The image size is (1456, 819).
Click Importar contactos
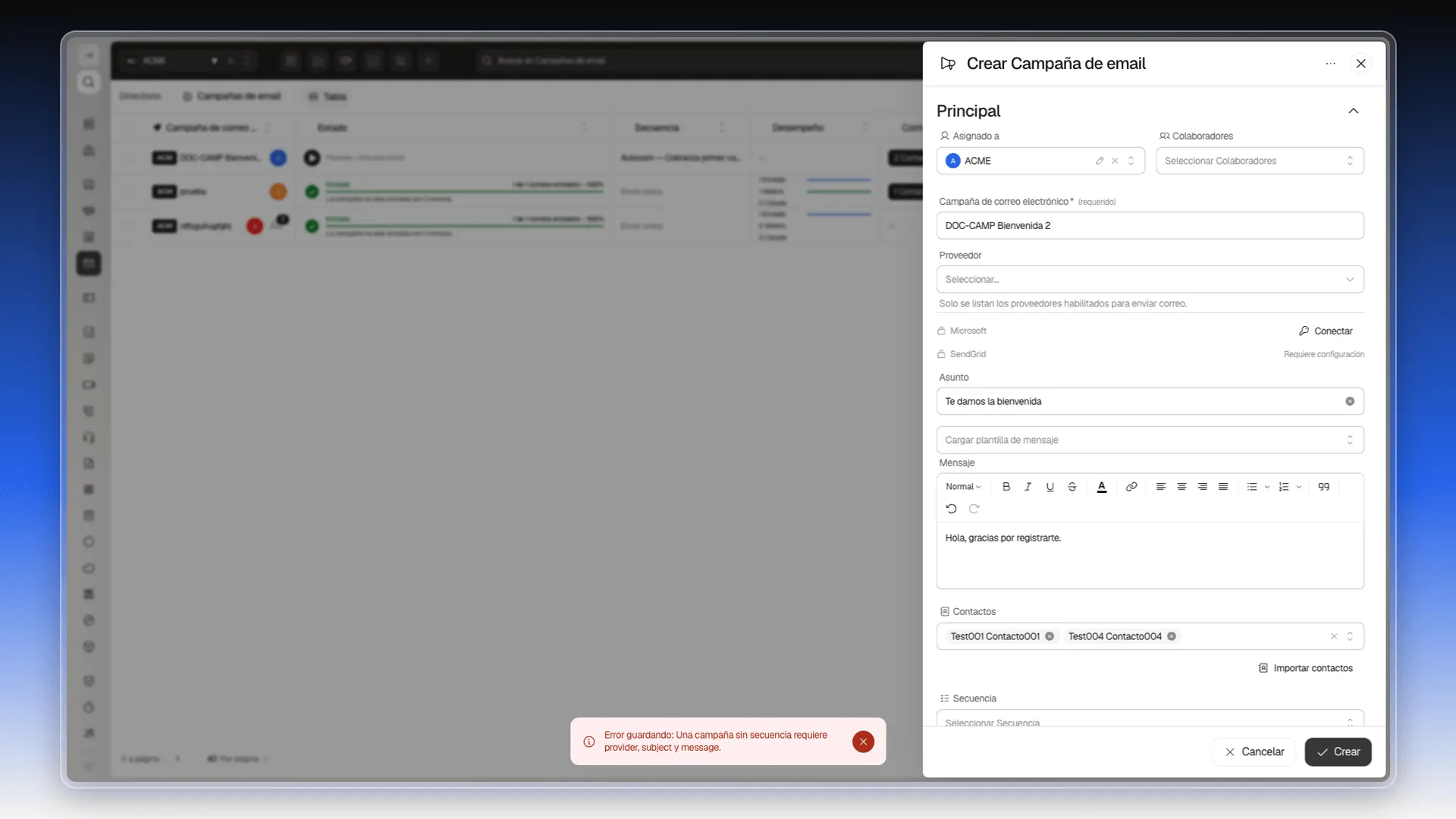1305,668
